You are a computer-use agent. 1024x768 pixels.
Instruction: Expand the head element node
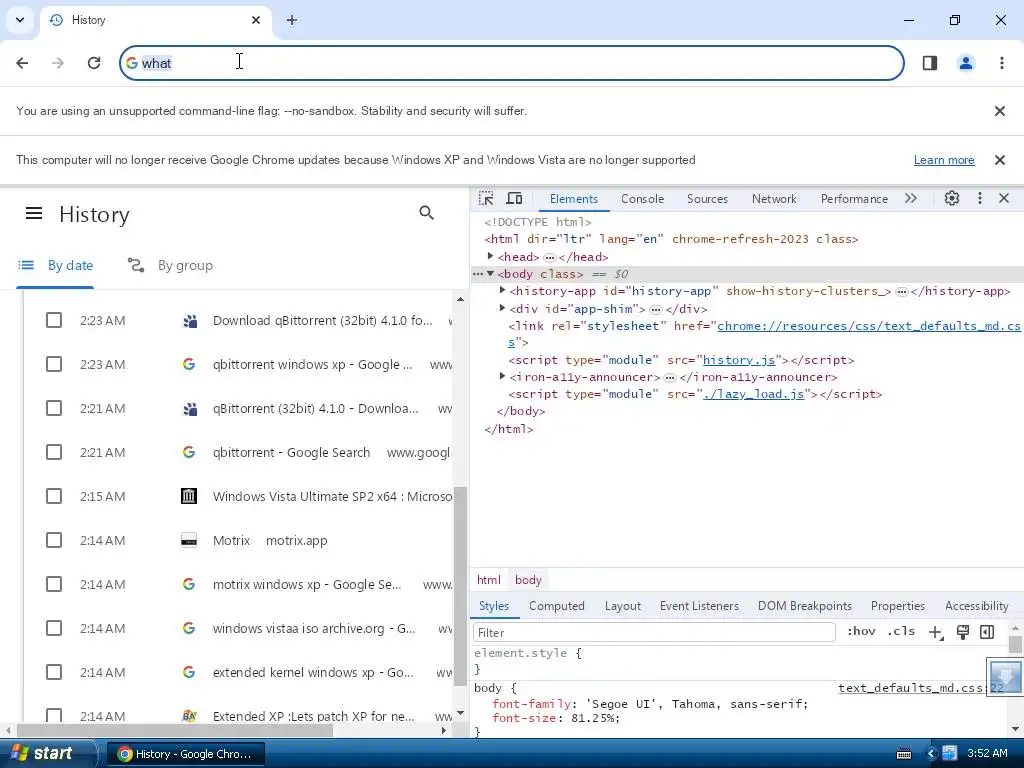point(490,256)
